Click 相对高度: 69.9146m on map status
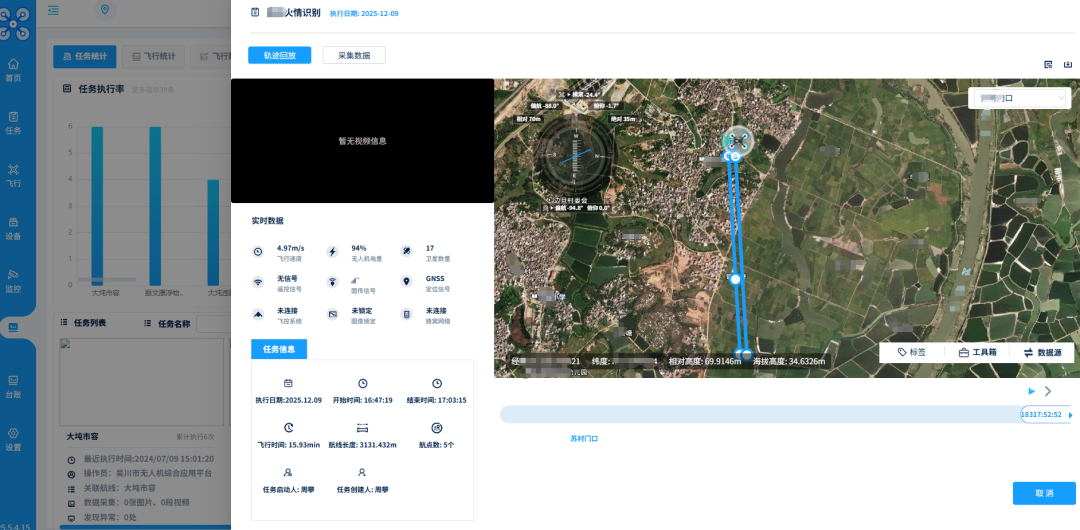1080x530 pixels. click(704, 362)
